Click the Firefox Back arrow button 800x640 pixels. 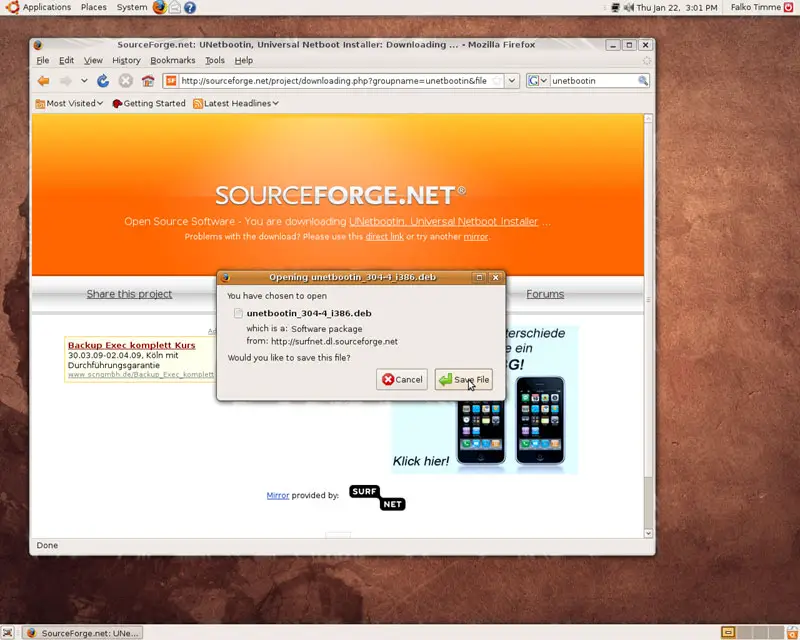(44, 81)
